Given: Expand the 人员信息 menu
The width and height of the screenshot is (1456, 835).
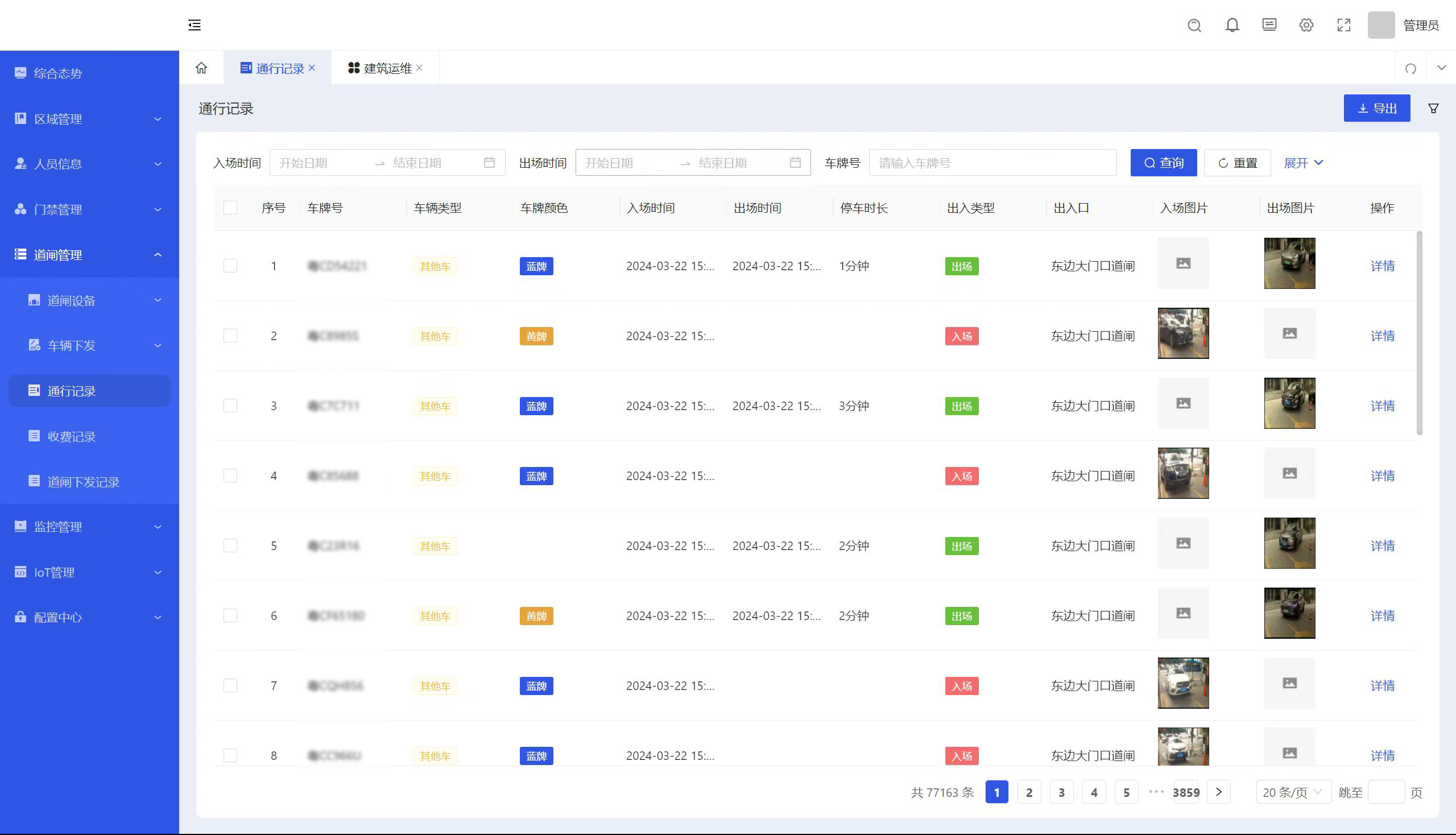Looking at the screenshot, I should click(x=89, y=164).
